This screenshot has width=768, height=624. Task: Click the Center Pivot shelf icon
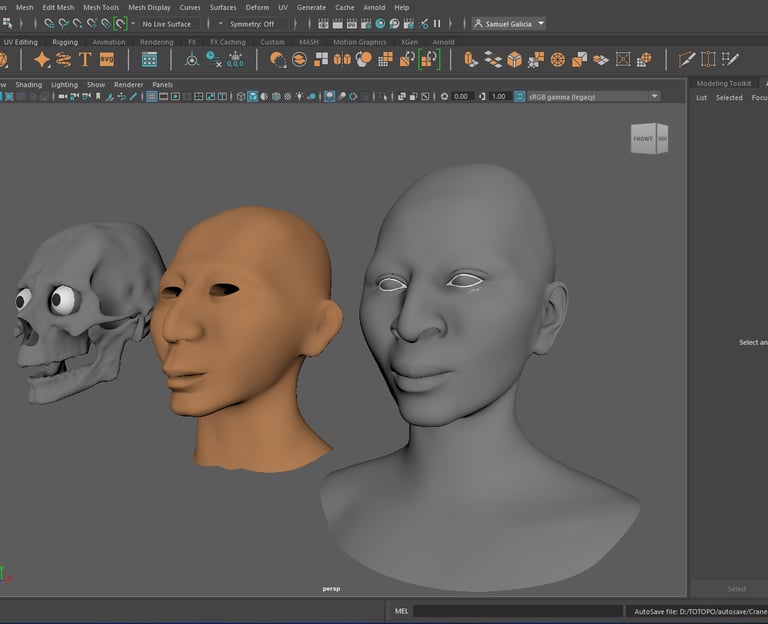(x=192, y=60)
